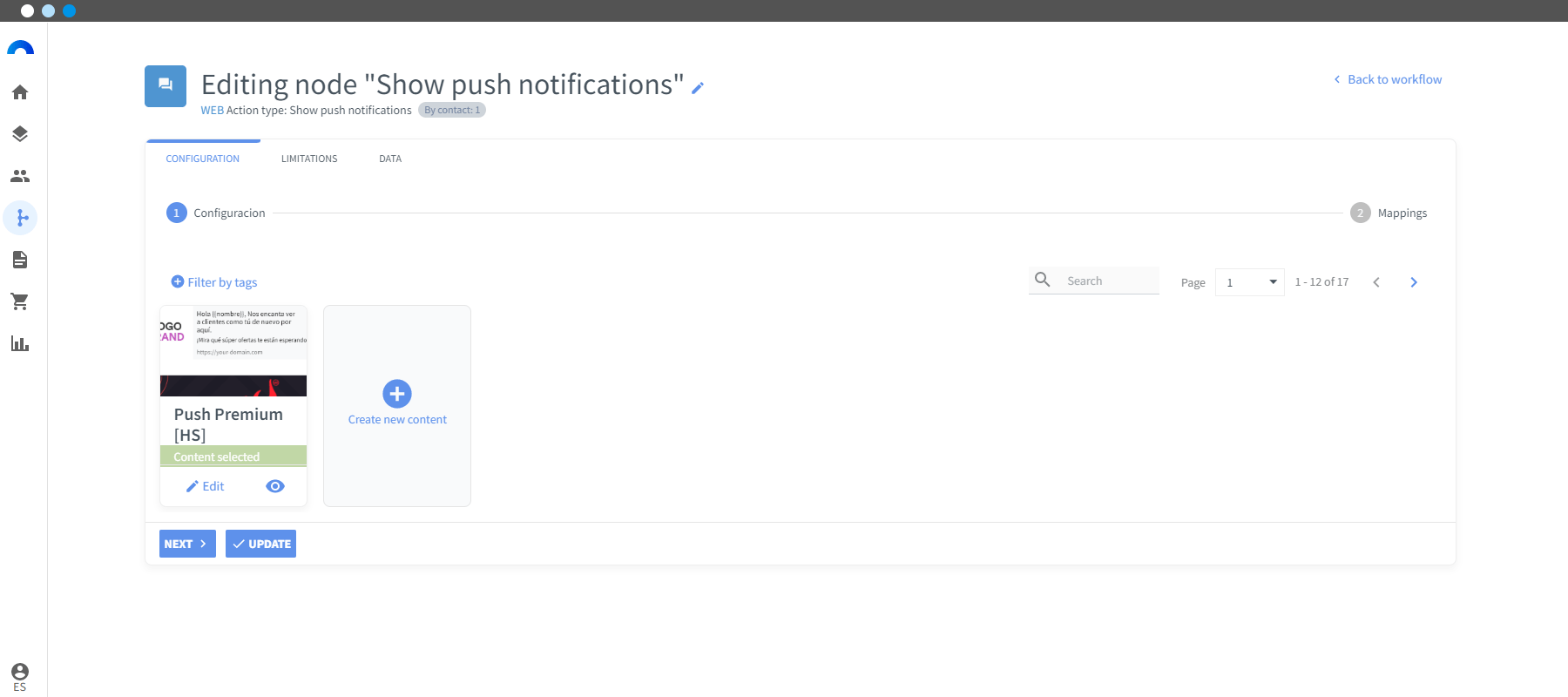Open the workflow branch icon

click(x=20, y=218)
